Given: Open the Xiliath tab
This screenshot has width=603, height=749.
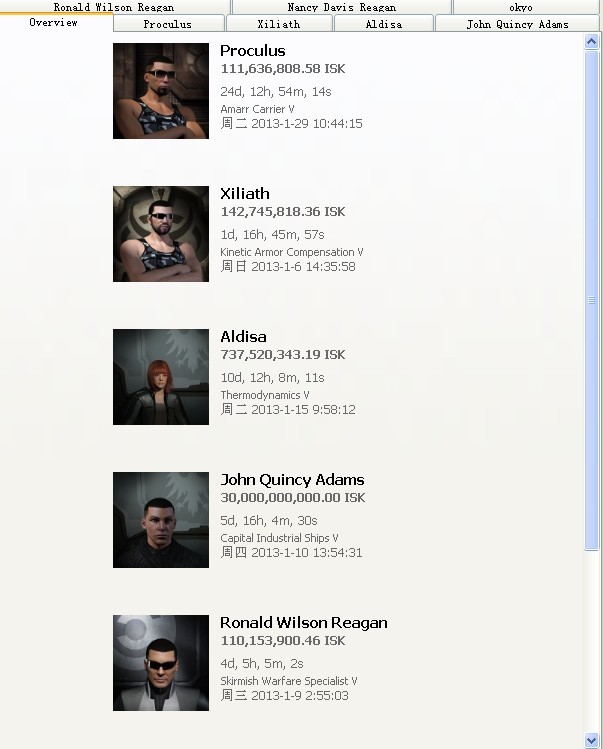Looking at the screenshot, I should pos(279,24).
